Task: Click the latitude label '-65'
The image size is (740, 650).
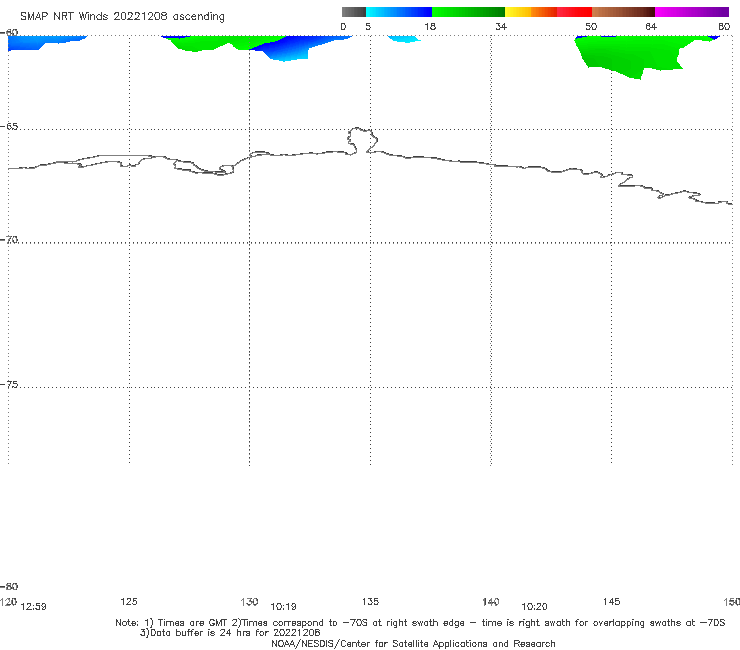Action: pyautogui.click(x=9, y=127)
